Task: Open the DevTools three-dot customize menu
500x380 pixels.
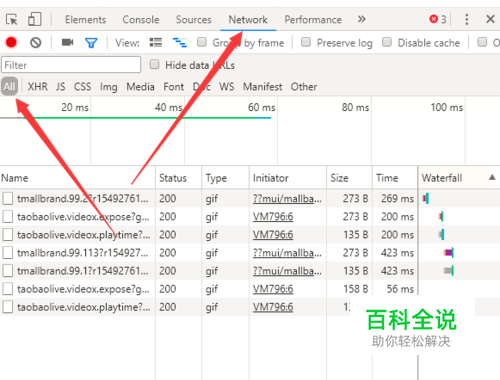Action: [467, 19]
